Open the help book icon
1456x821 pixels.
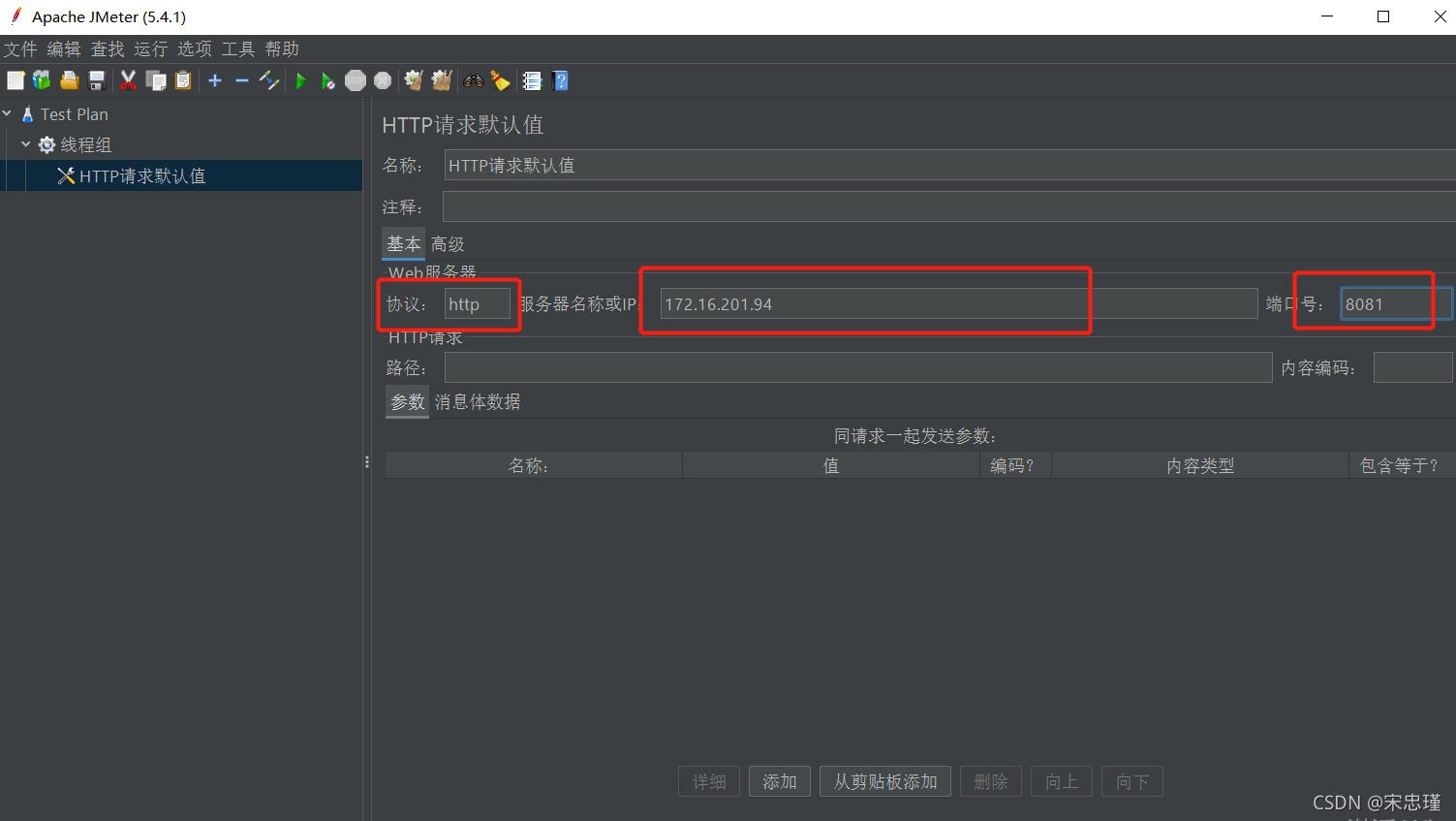pyautogui.click(x=560, y=80)
